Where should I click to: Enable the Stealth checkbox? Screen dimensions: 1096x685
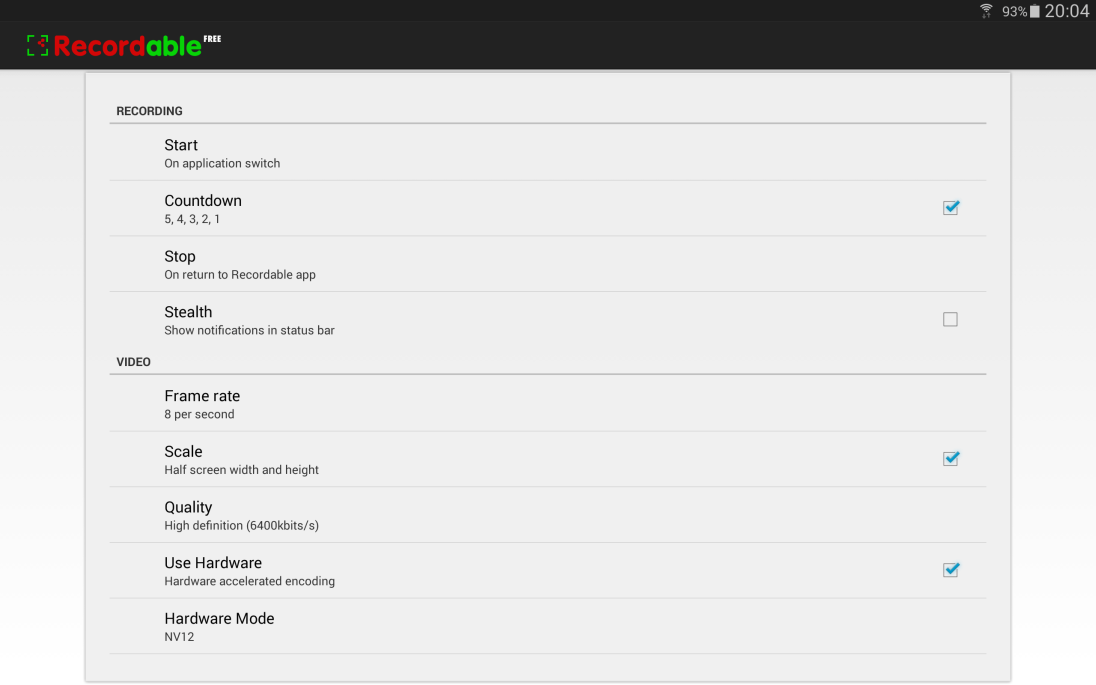[x=950, y=319]
